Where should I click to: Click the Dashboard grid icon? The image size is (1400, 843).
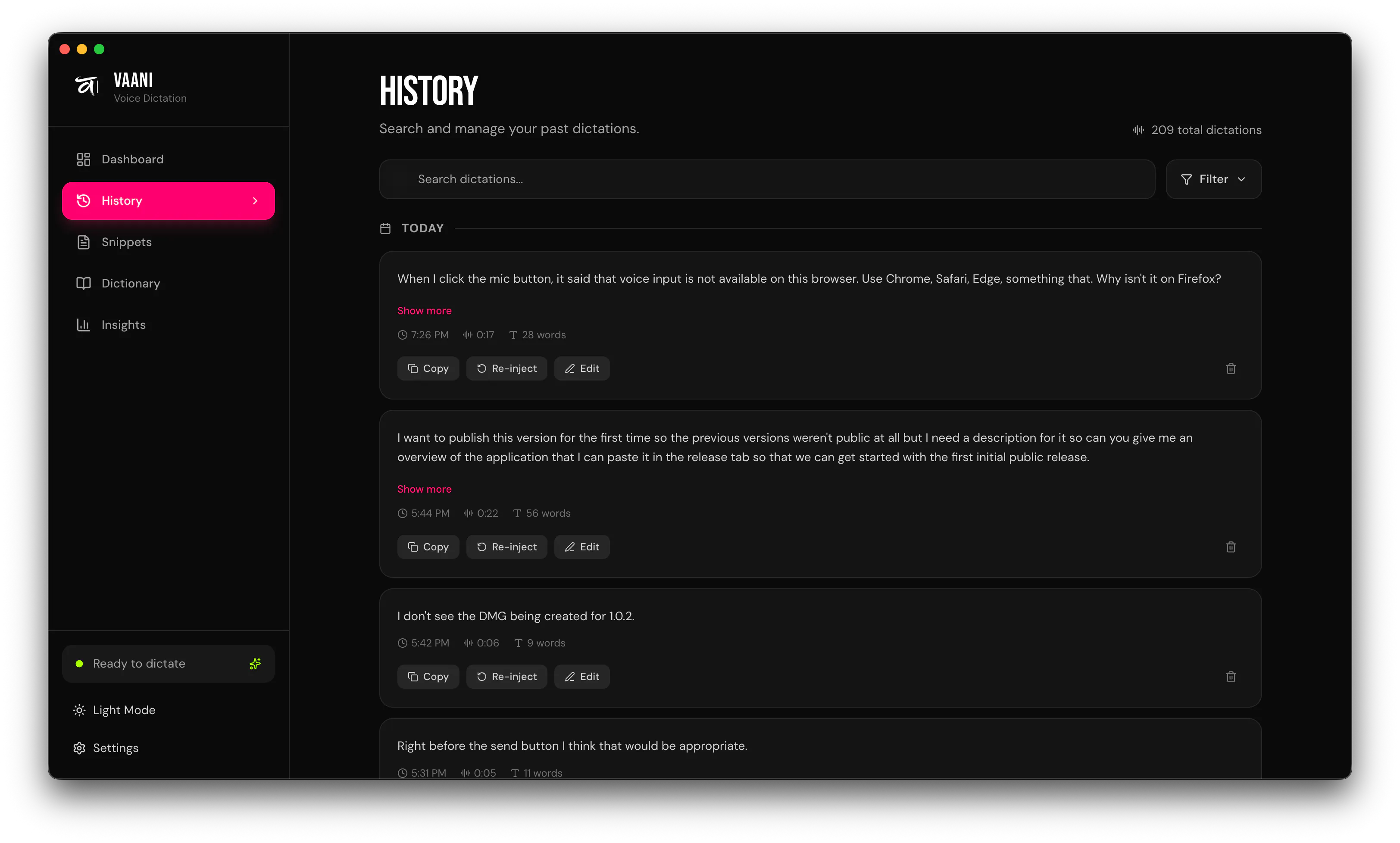(x=84, y=159)
